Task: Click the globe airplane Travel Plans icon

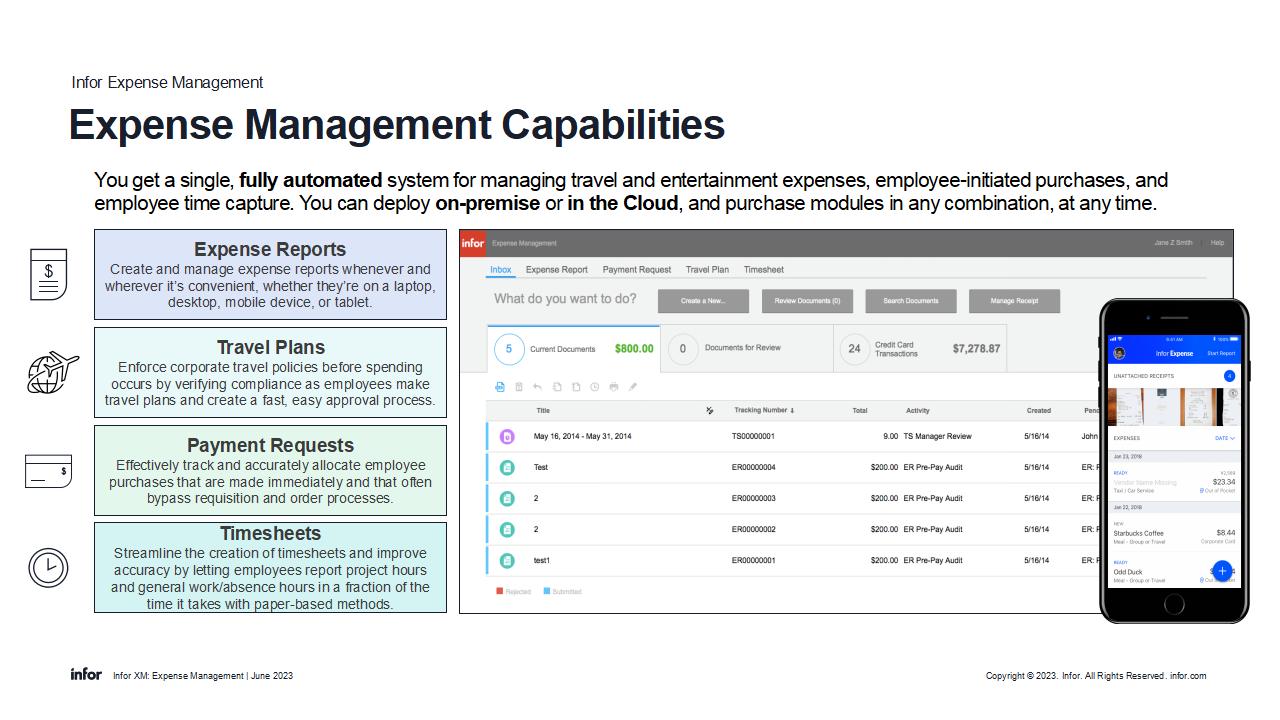Action: (52, 372)
